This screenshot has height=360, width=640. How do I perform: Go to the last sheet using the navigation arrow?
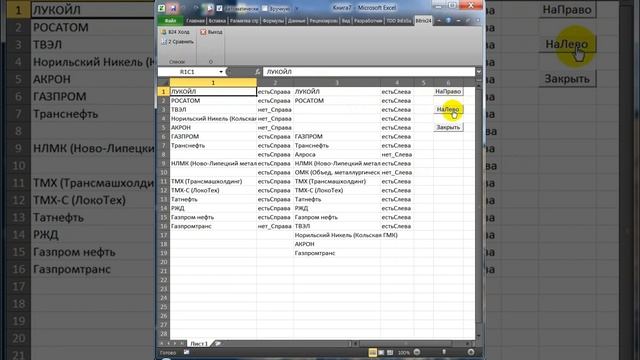coord(182,344)
